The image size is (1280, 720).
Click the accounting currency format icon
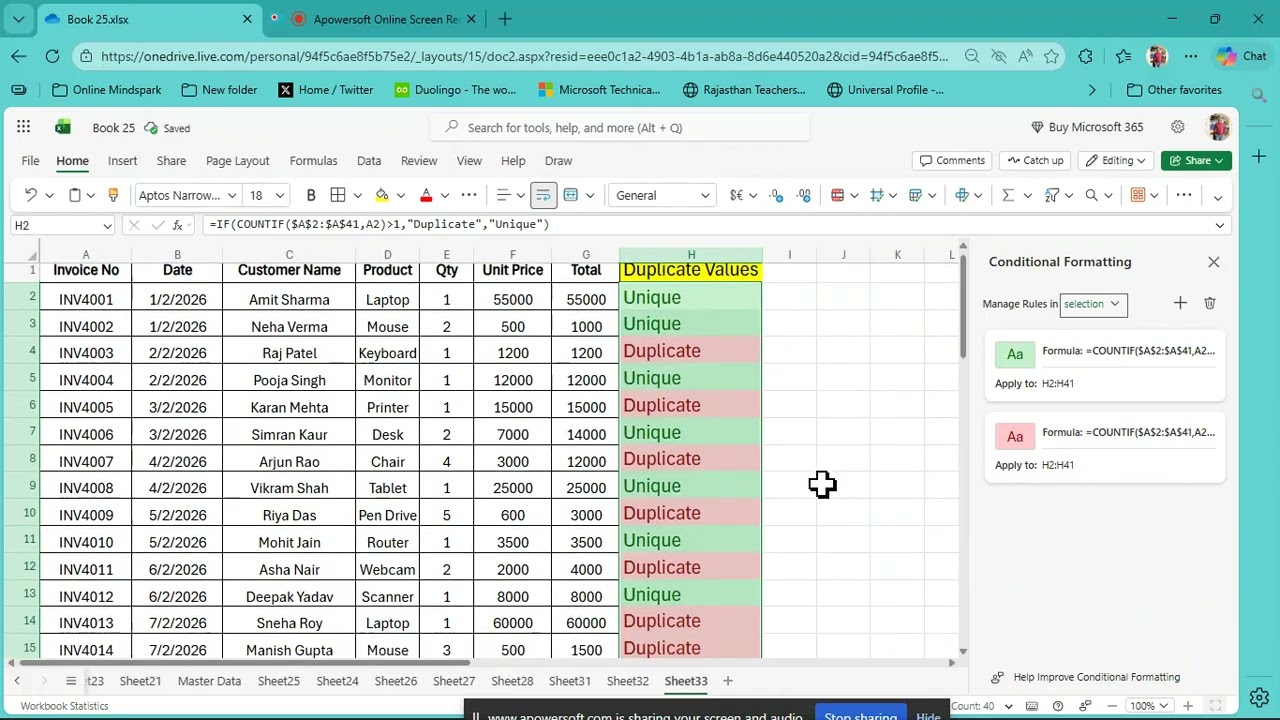(736, 195)
